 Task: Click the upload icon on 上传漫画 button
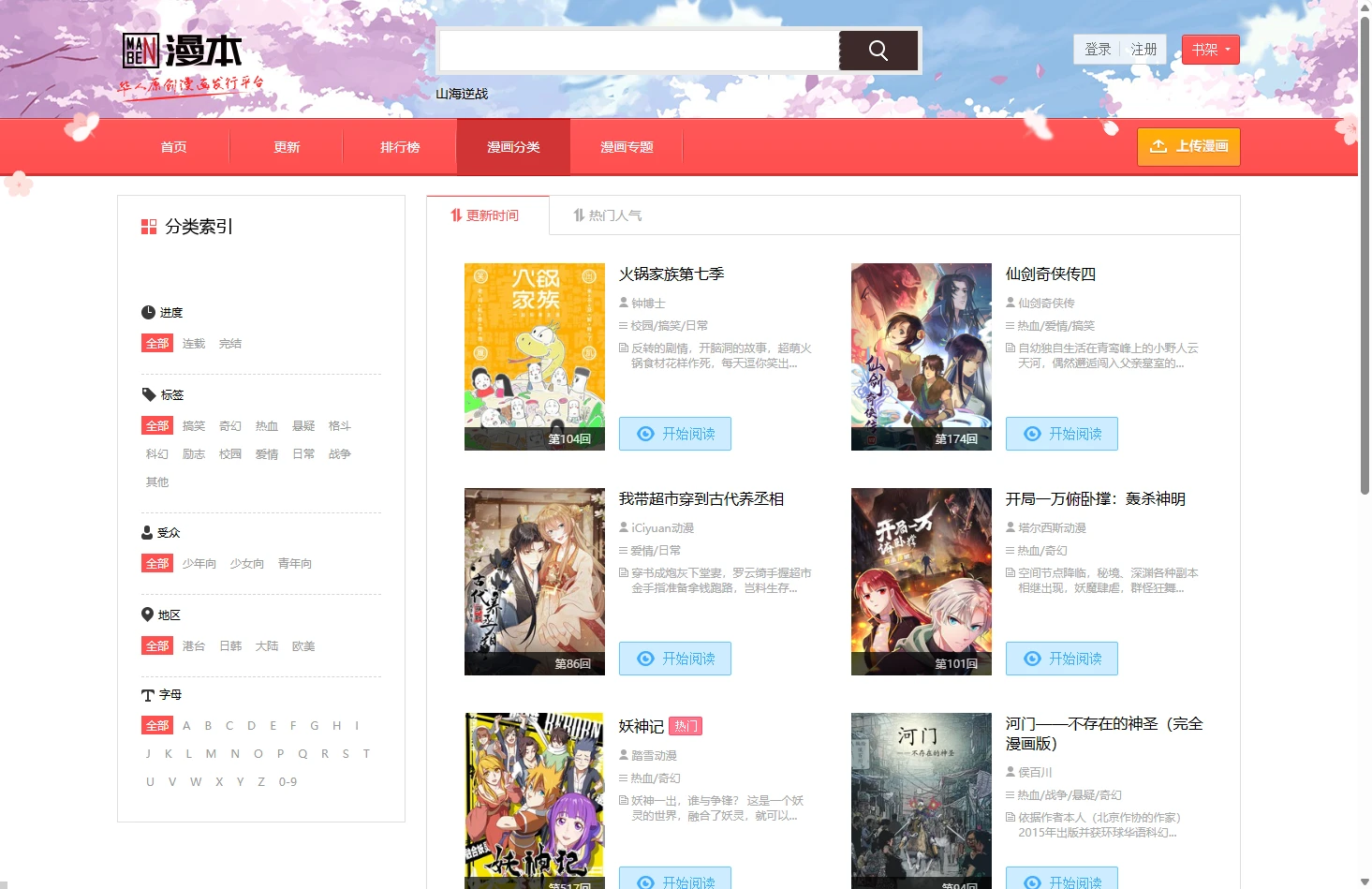(x=1158, y=146)
